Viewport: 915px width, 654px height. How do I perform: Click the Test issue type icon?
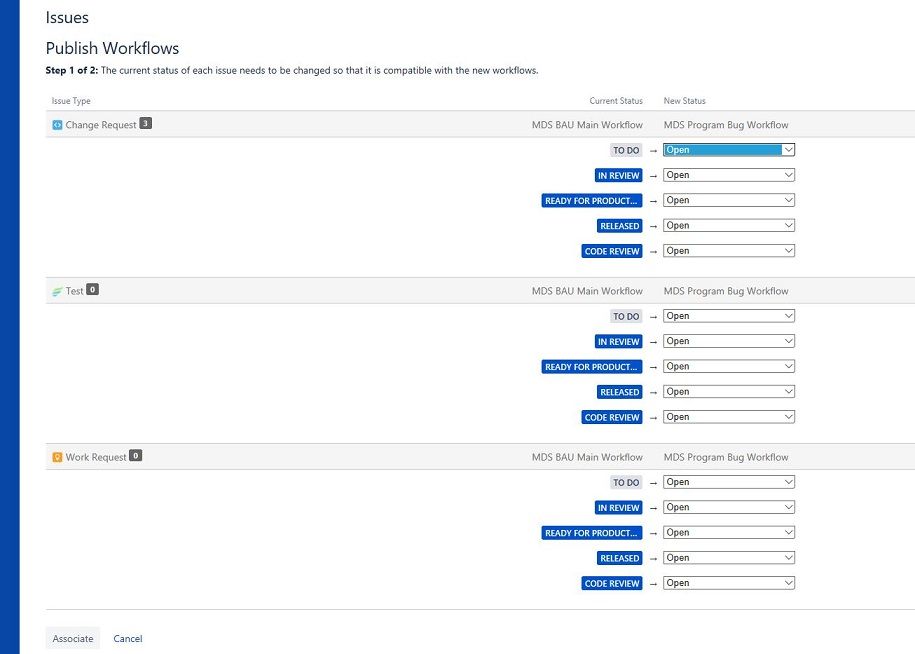coord(57,291)
